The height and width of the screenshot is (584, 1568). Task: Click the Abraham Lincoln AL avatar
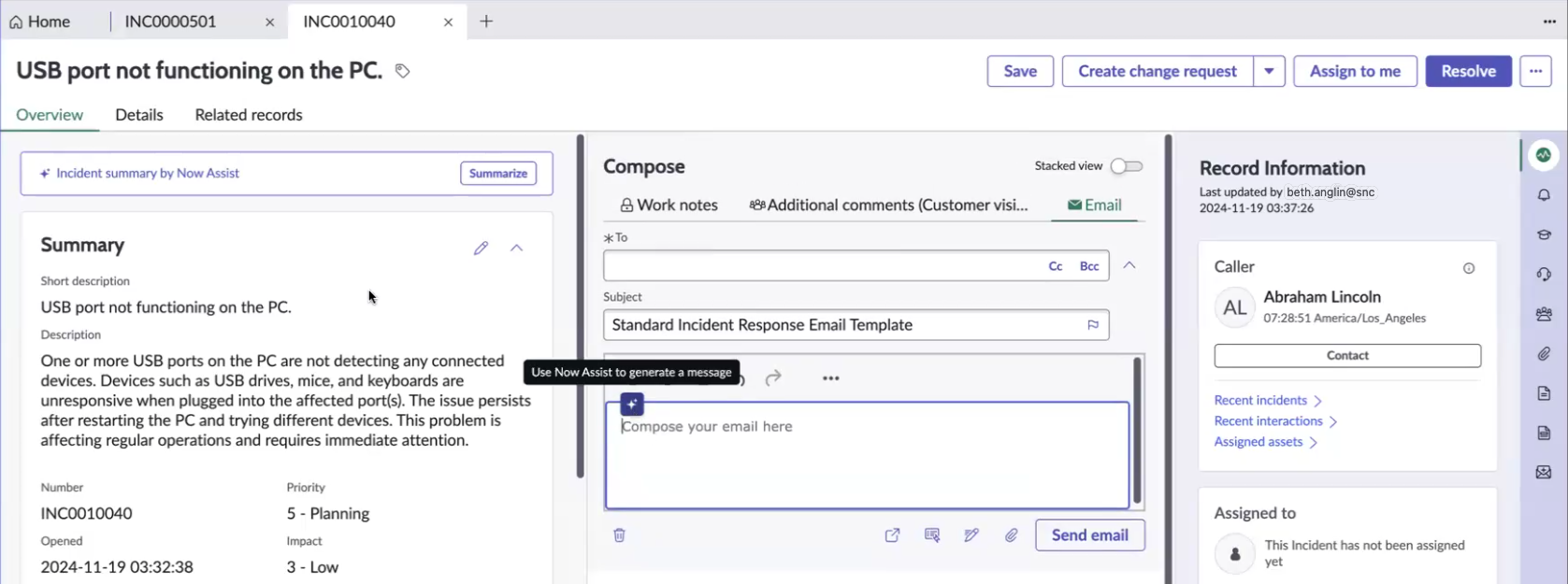tap(1234, 308)
